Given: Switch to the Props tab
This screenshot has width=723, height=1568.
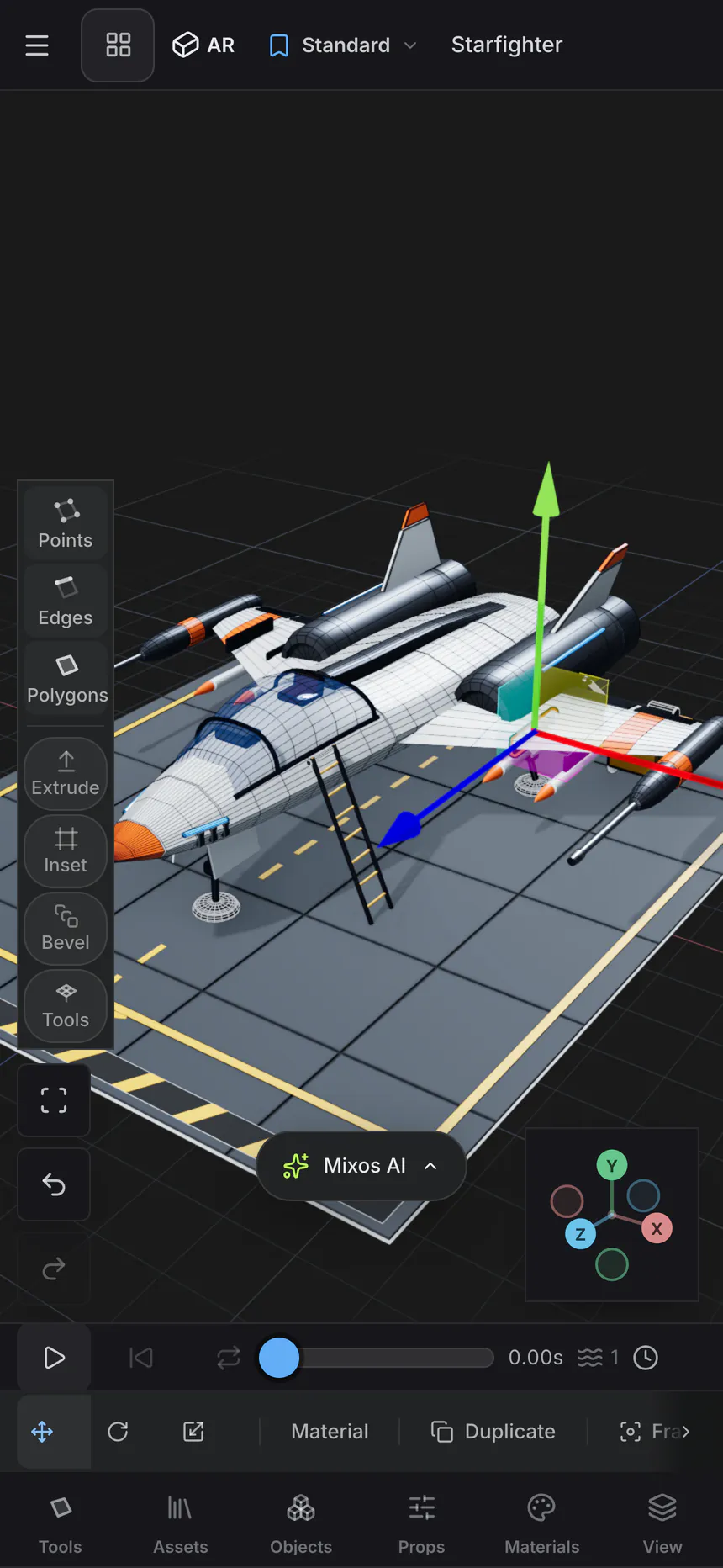Looking at the screenshot, I should (421, 1524).
